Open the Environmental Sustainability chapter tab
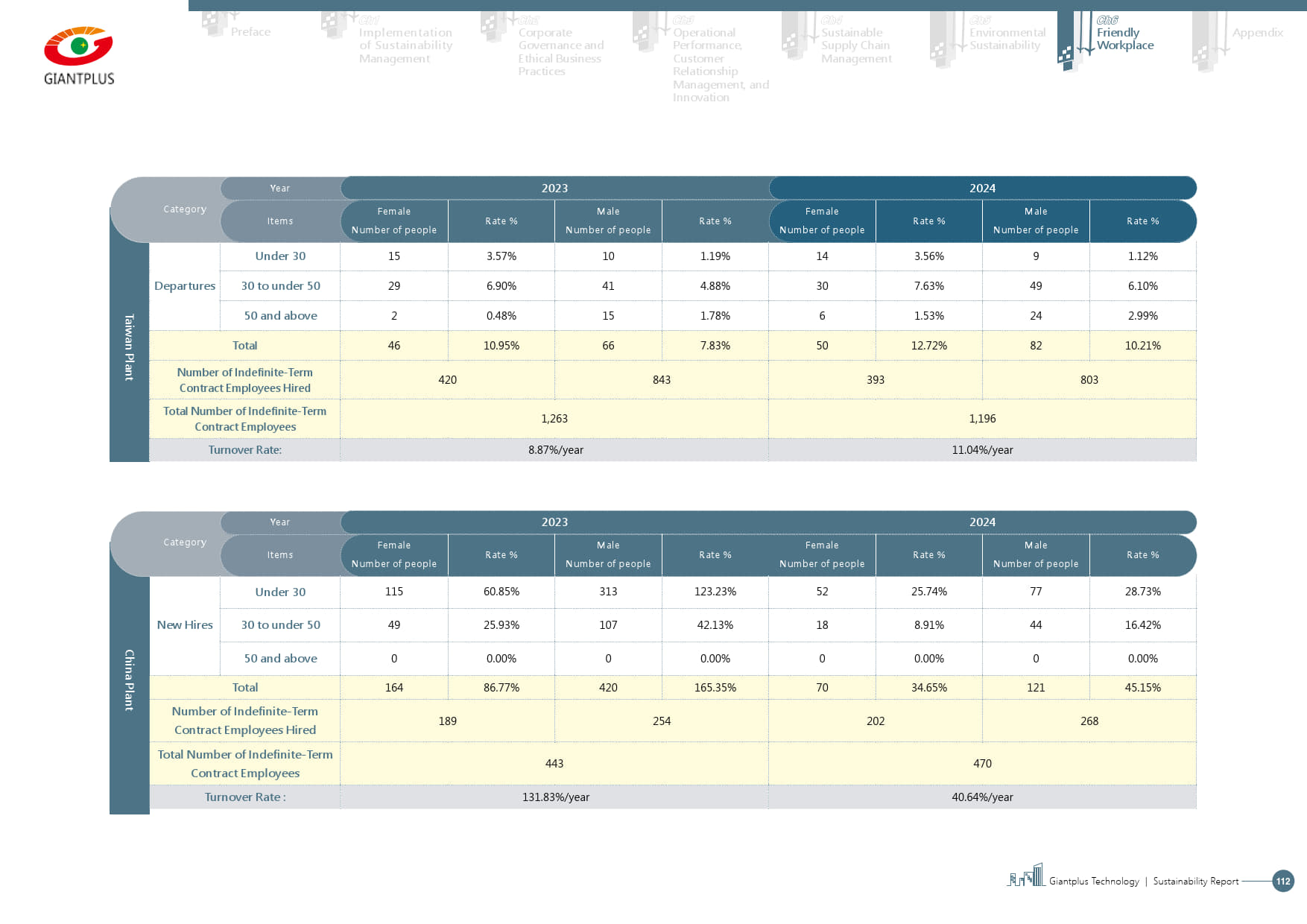Image resolution: width=1307 pixels, height=924 pixels. pyautogui.click(x=1007, y=39)
